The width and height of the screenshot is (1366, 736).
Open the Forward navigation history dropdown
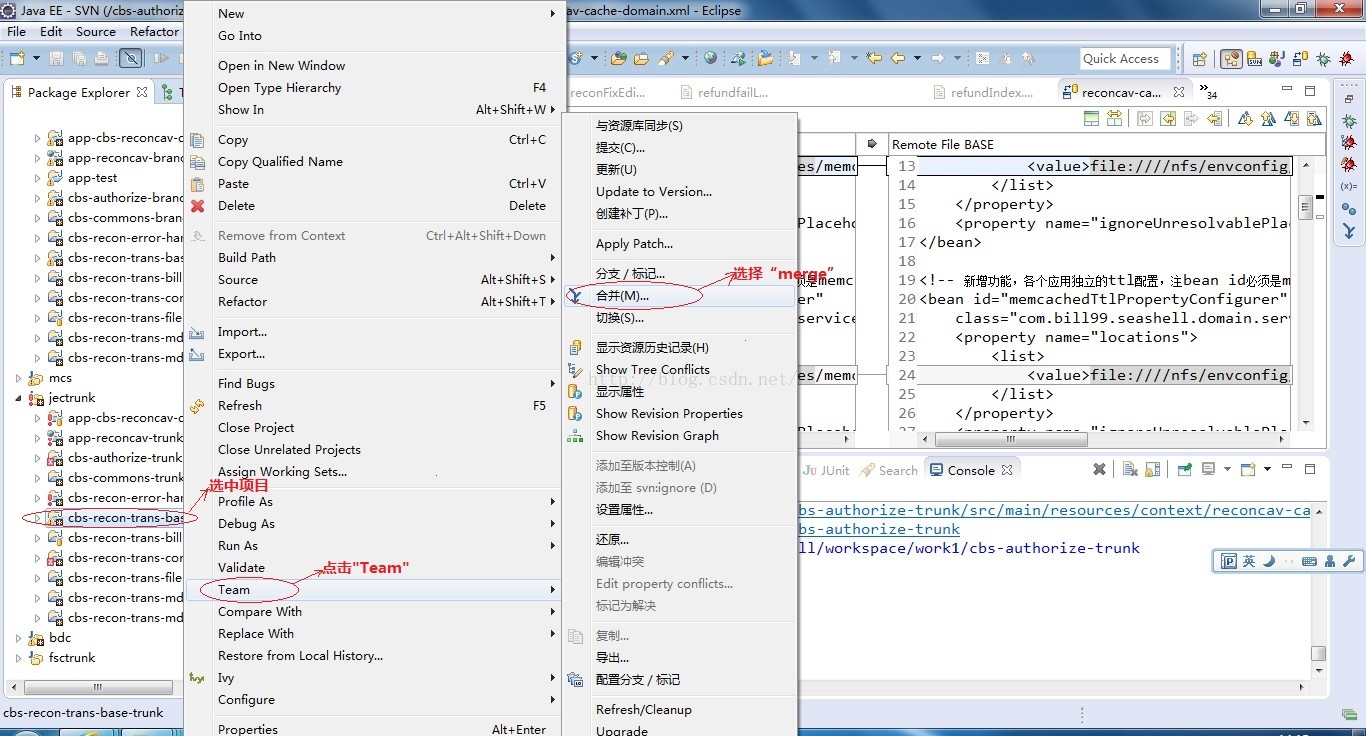[956, 58]
